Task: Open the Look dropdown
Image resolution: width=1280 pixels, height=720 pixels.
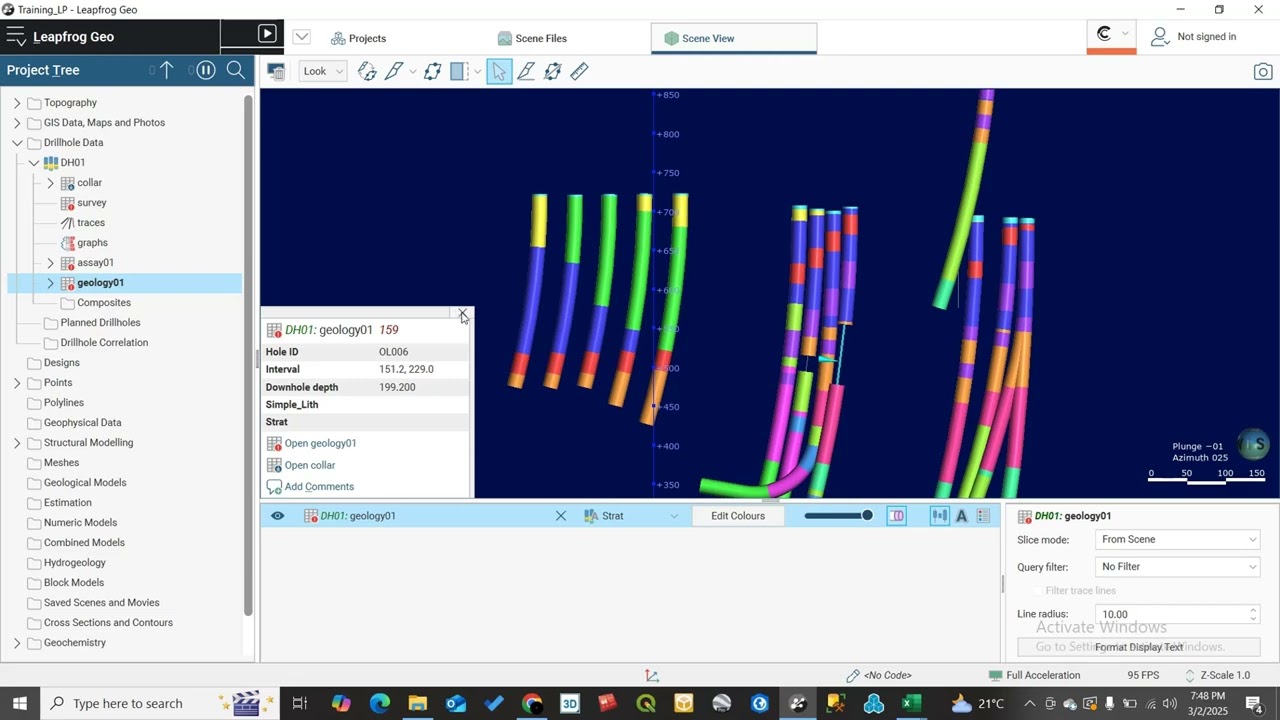Action: (x=323, y=71)
